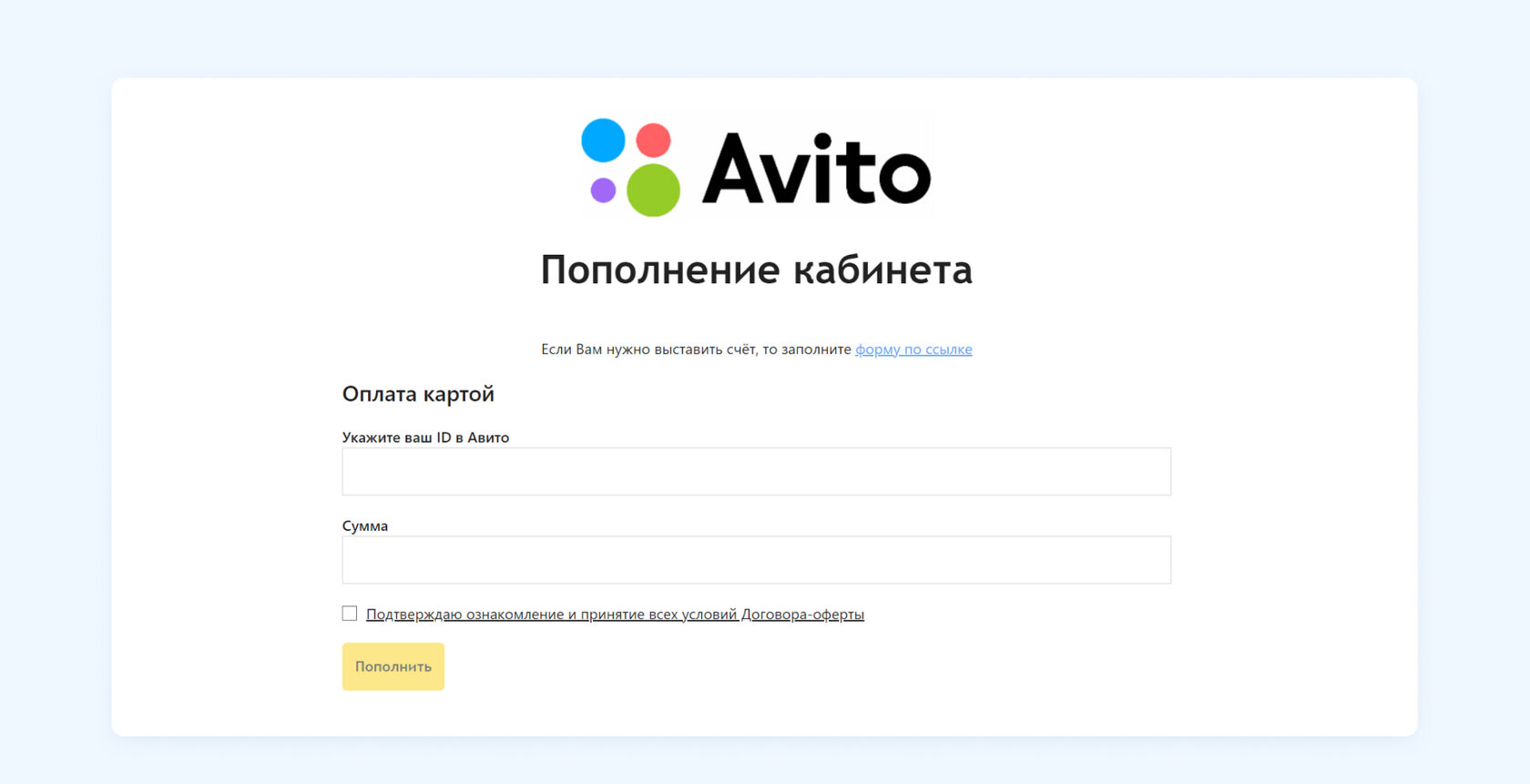1530x784 pixels.
Task: Tick the offer agreement acceptance checkbox
Action: coord(350,614)
